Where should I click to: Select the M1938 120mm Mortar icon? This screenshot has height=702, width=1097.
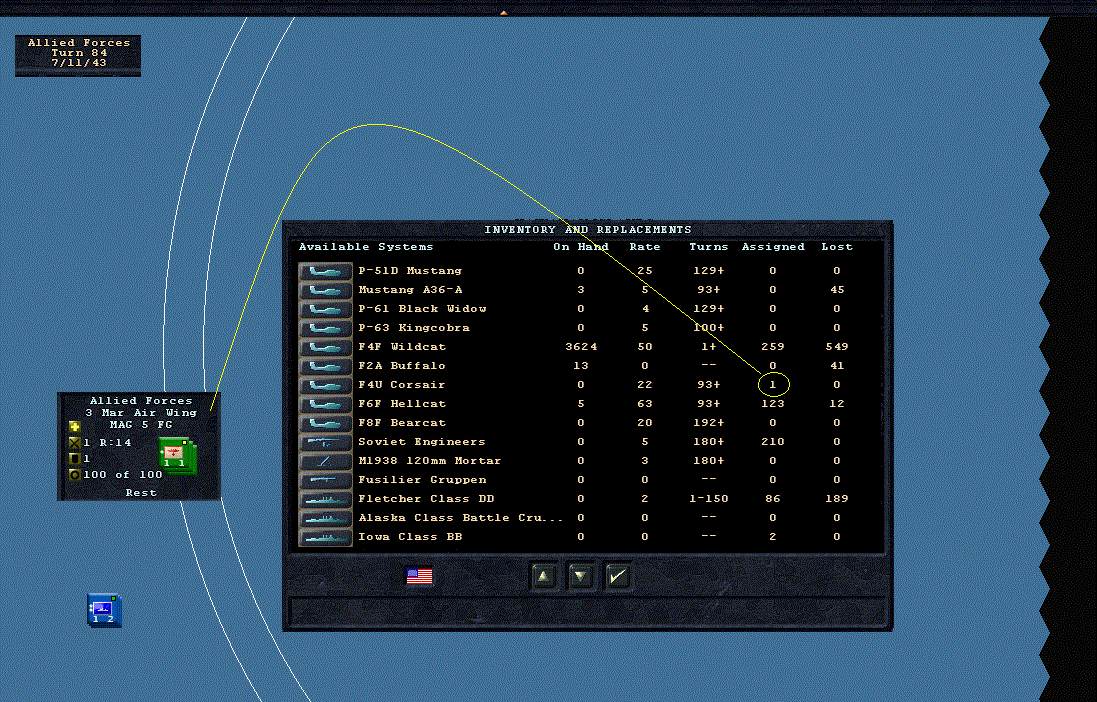coord(325,461)
